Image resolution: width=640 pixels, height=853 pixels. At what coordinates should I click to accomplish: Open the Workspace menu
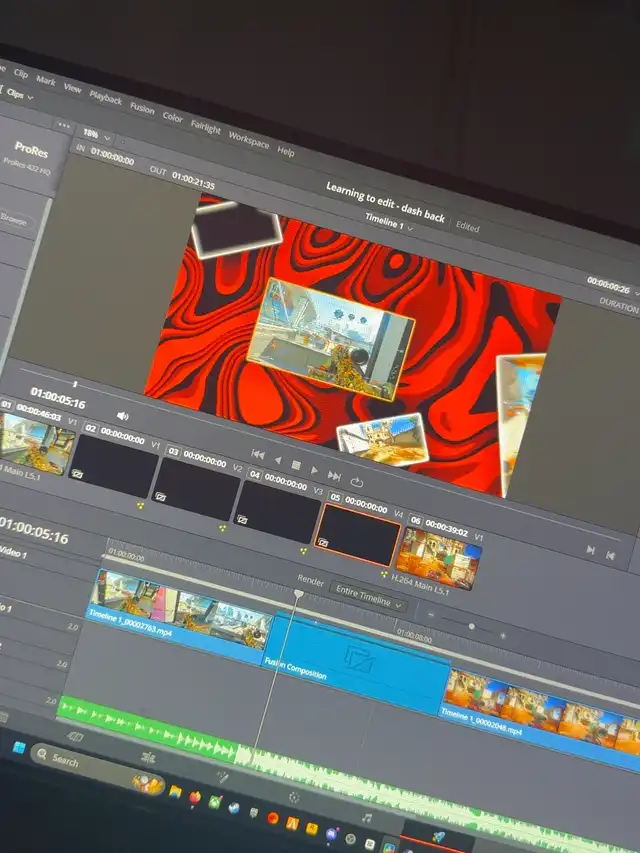pos(248,138)
